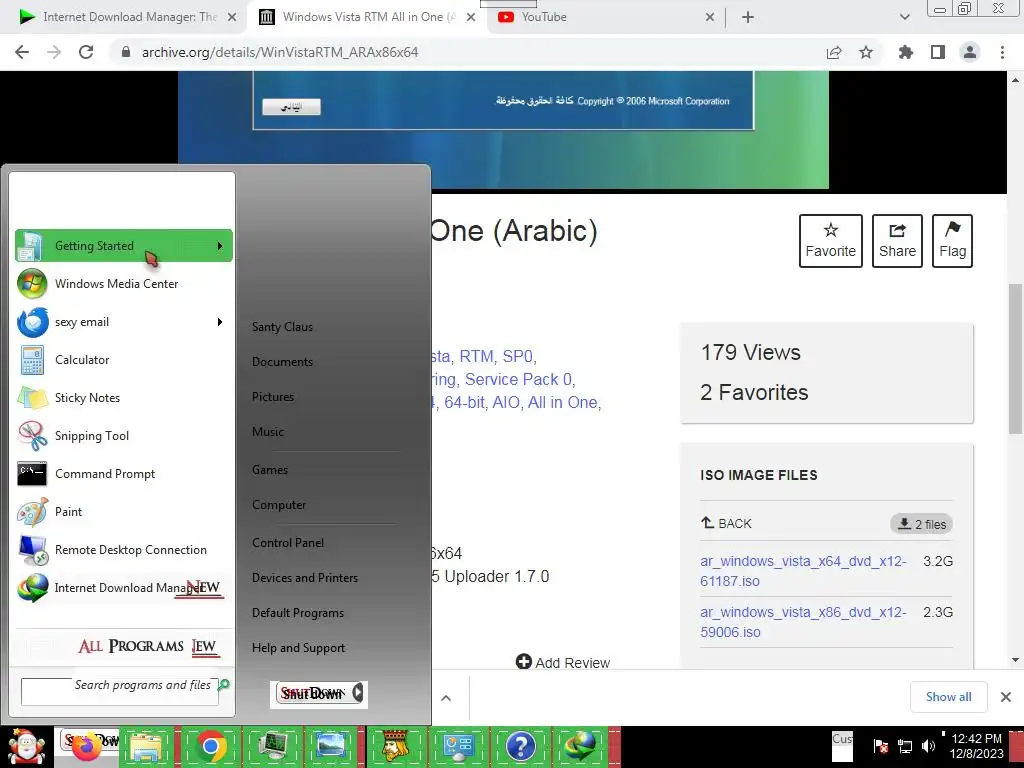1024x768 pixels.
Task: Expand Getting Started submenu arrow
Action: point(220,246)
